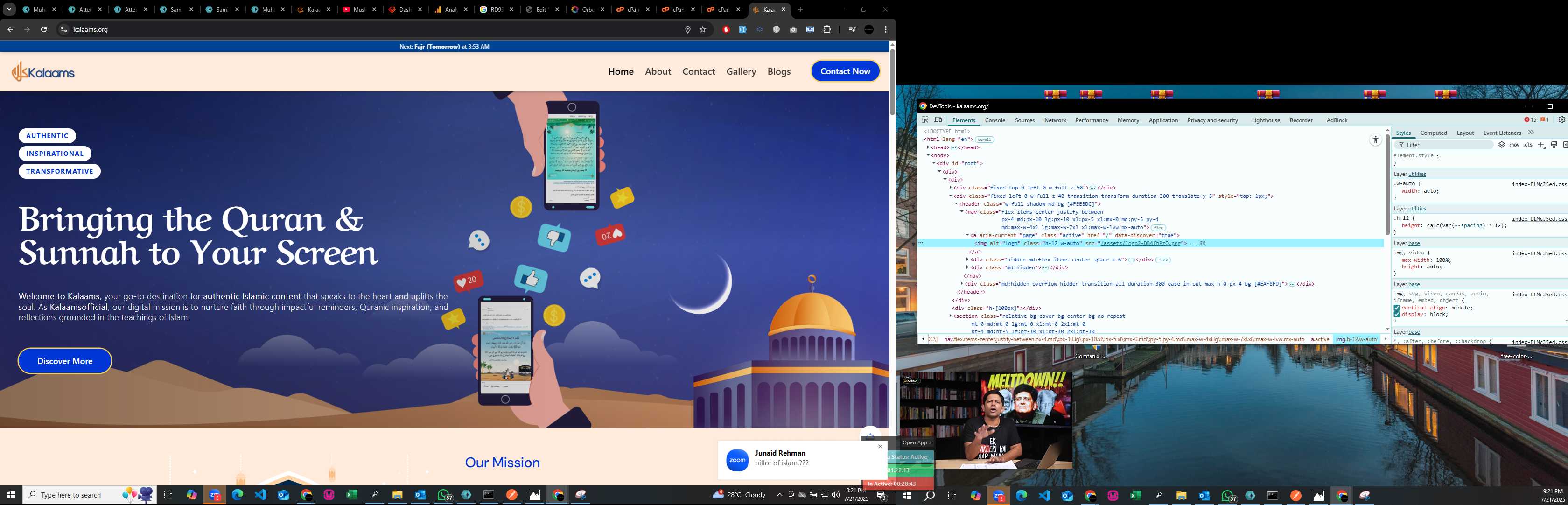Expand the fixed top-0 left-0 z-50 div
This screenshot has height=505, width=1568.
coord(950,188)
